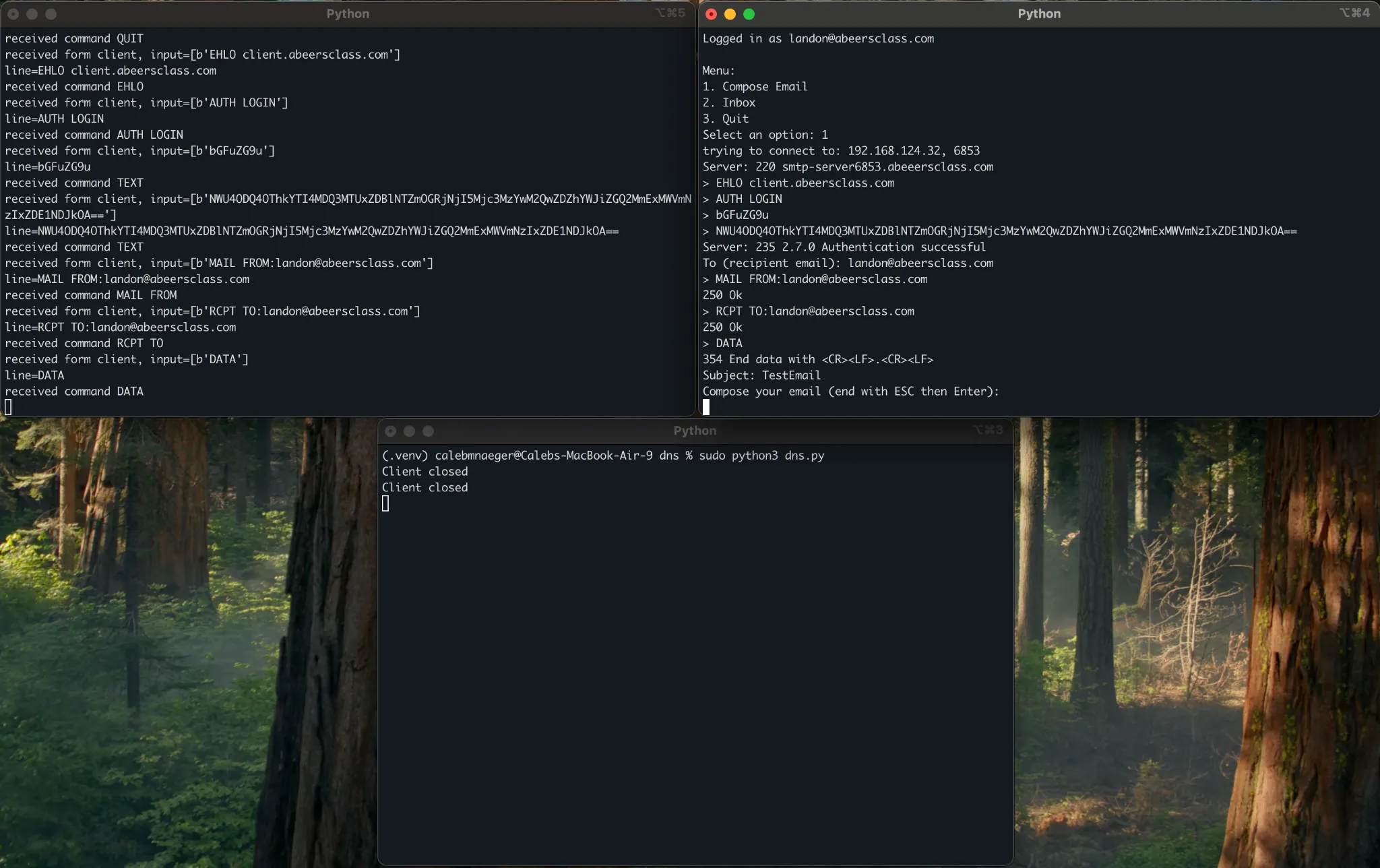
Task: Click the 'Subject: TestEmail' line
Action: (761, 375)
